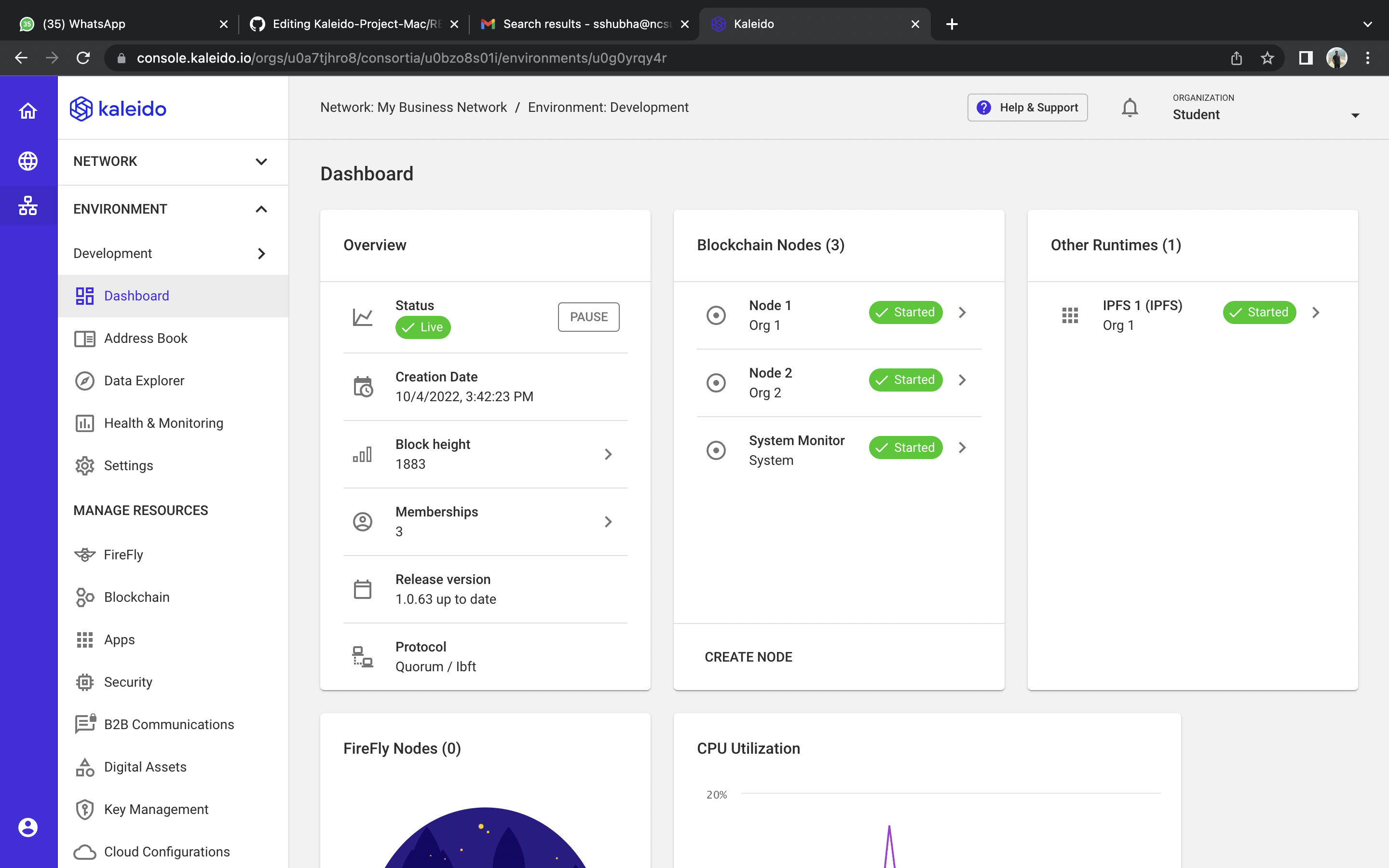Click the Memberships person icon
Screen dimensions: 1389x868
tap(362, 522)
